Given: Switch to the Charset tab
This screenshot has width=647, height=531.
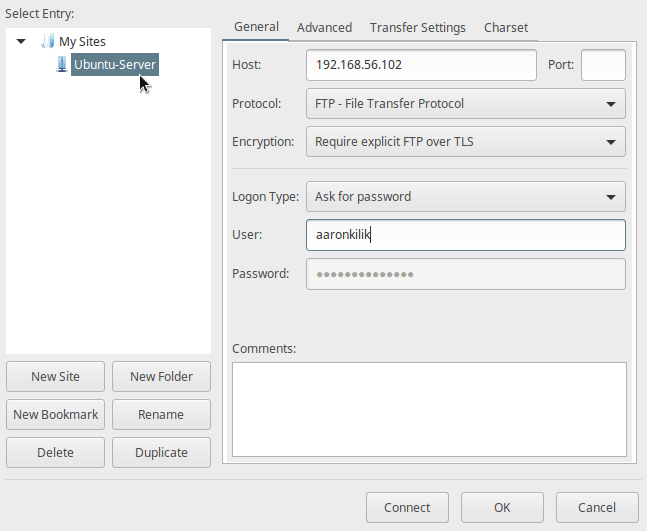Looking at the screenshot, I should (506, 28).
